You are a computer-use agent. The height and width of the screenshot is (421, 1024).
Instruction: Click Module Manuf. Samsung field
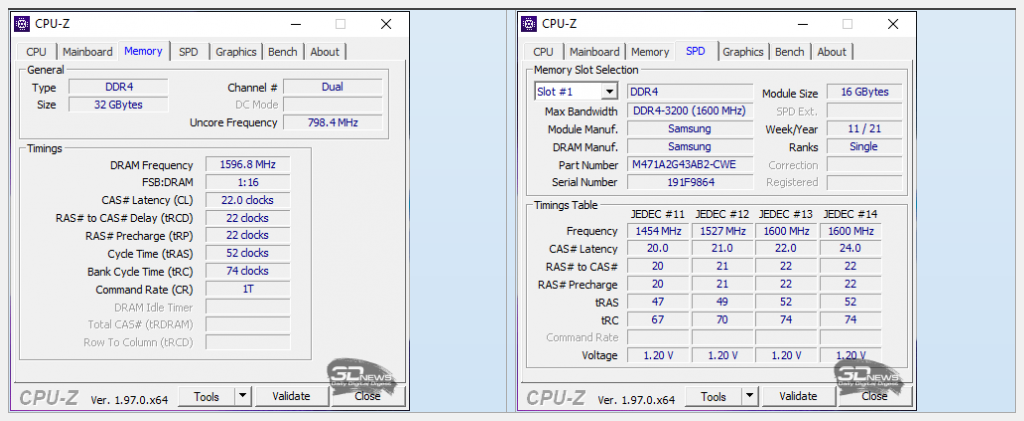point(690,129)
